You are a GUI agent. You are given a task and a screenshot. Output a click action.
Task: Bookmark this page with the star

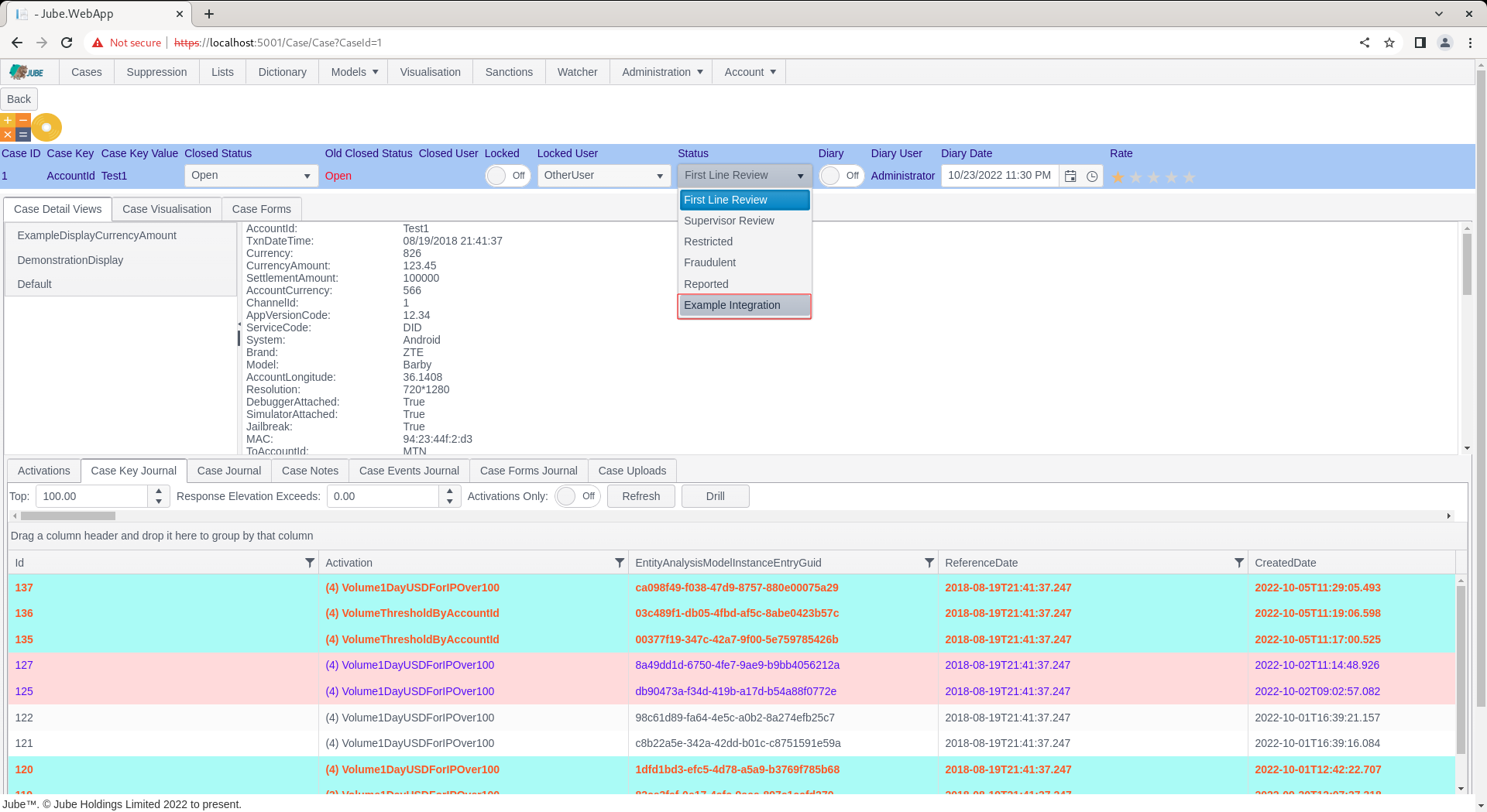[1389, 43]
